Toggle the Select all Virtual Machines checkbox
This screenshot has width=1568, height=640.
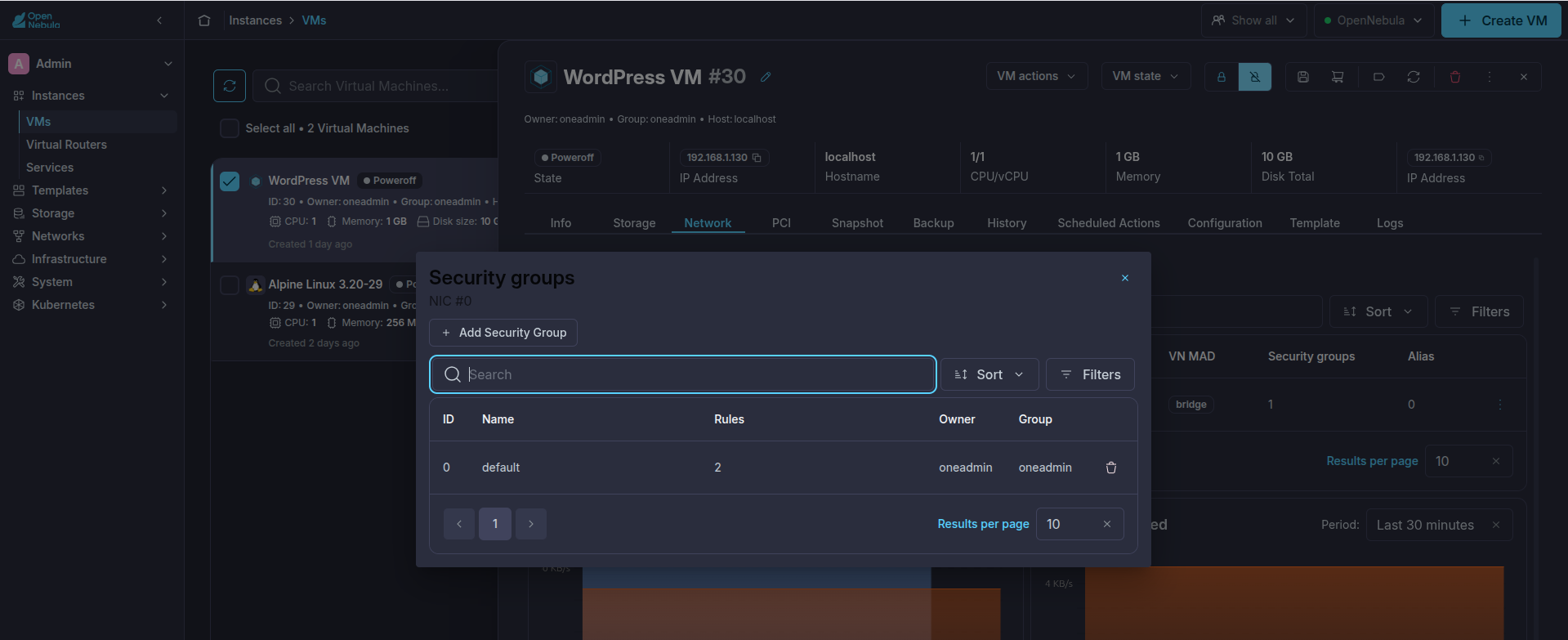[230, 128]
